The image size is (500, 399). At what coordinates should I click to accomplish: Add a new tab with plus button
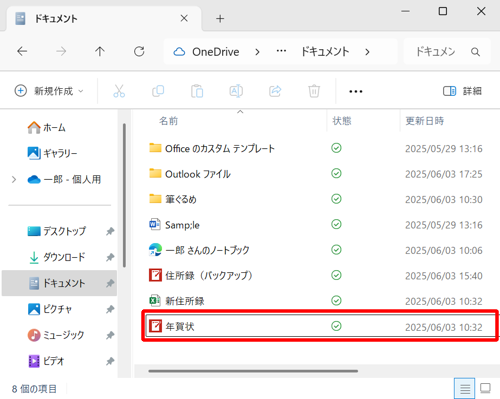pyautogui.click(x=220, y=19)
